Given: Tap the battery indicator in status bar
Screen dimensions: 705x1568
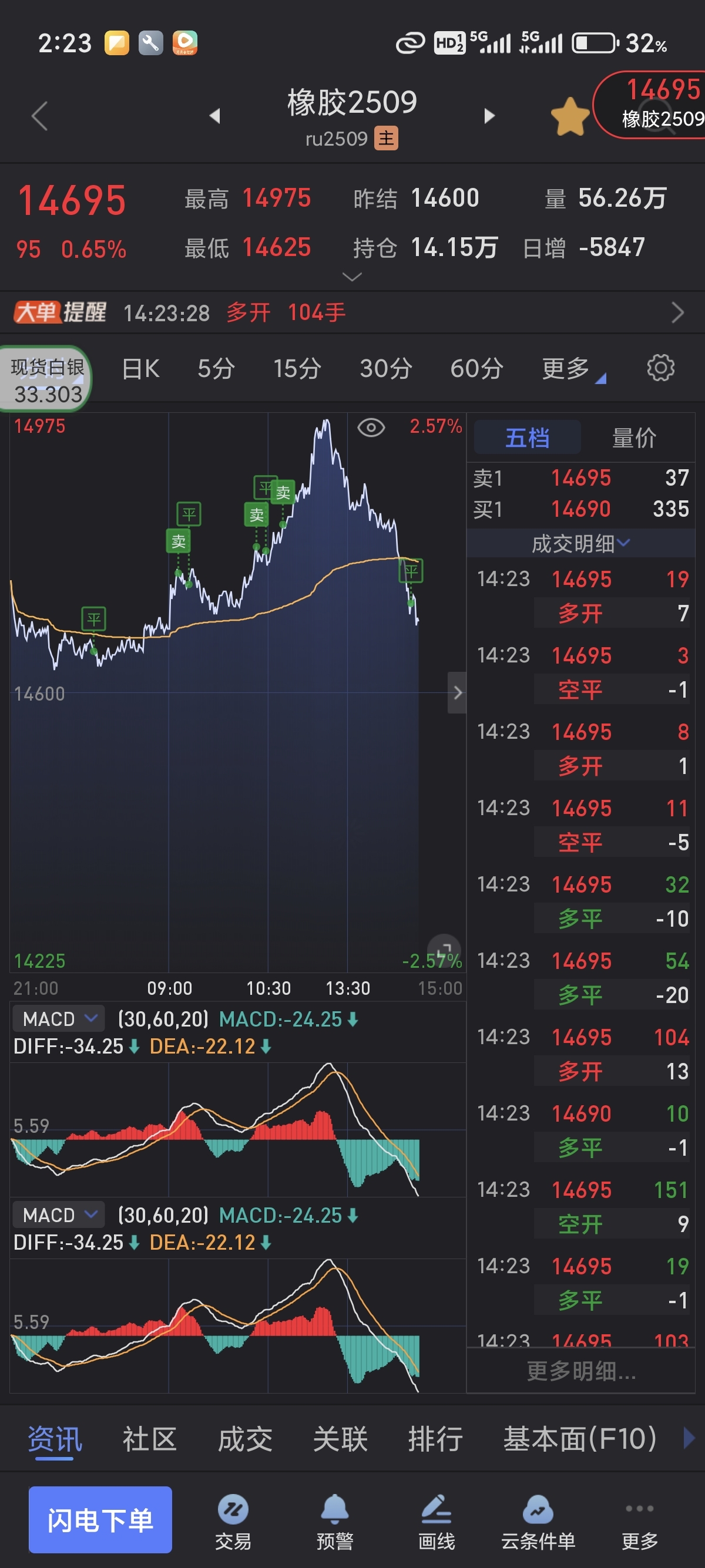Looking at the screenshot, I should pyautogui.click(x=594, y=43).
